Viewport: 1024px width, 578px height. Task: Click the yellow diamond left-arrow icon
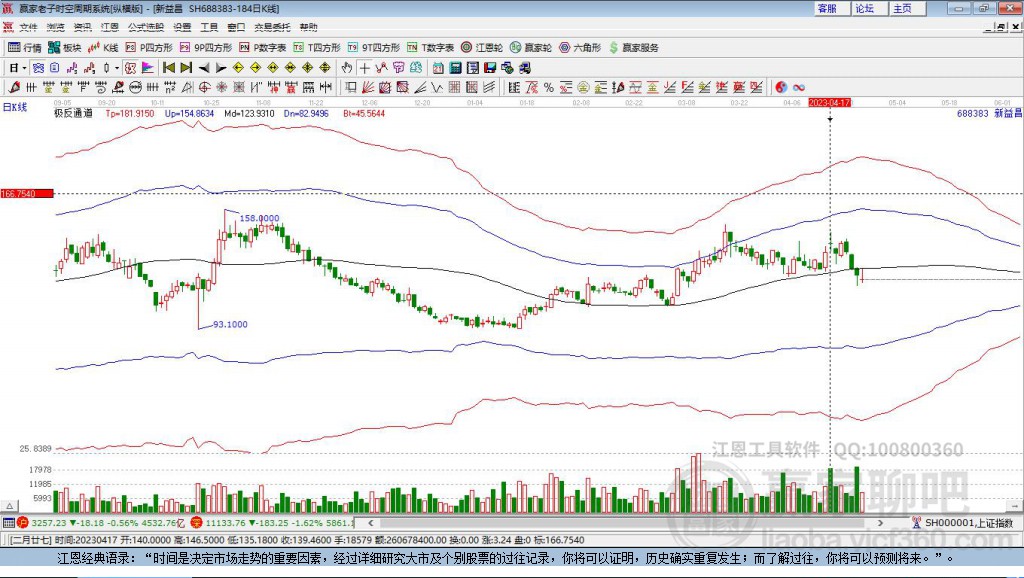[x=238, y=68]
